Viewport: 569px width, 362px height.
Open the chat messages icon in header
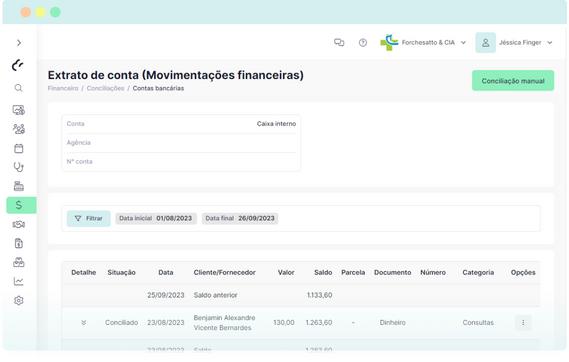(339, 43)
